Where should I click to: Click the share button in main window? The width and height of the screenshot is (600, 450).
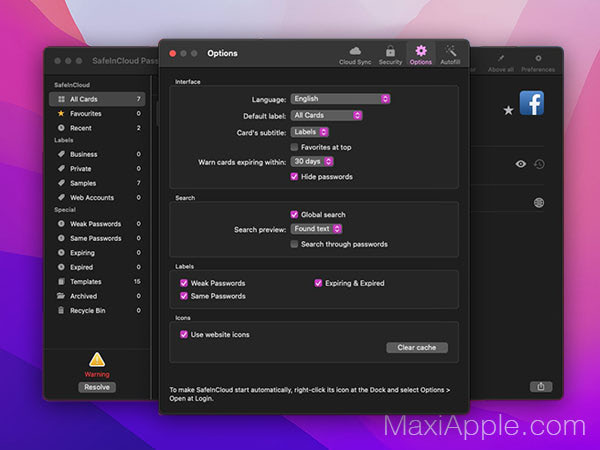coord(541,386)
